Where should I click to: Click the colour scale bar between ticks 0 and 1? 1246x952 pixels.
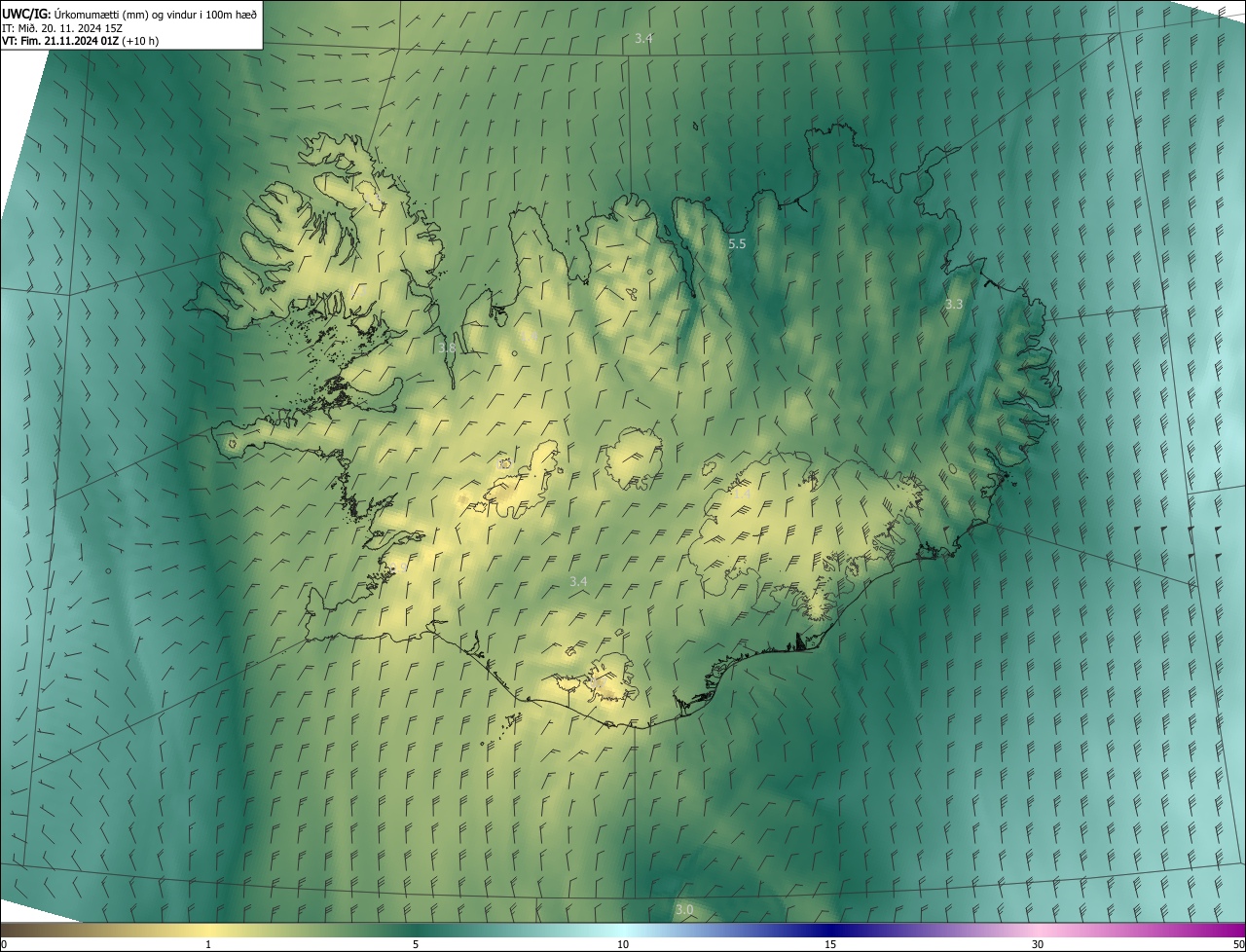pyautogui.click(x=104, y=930)
